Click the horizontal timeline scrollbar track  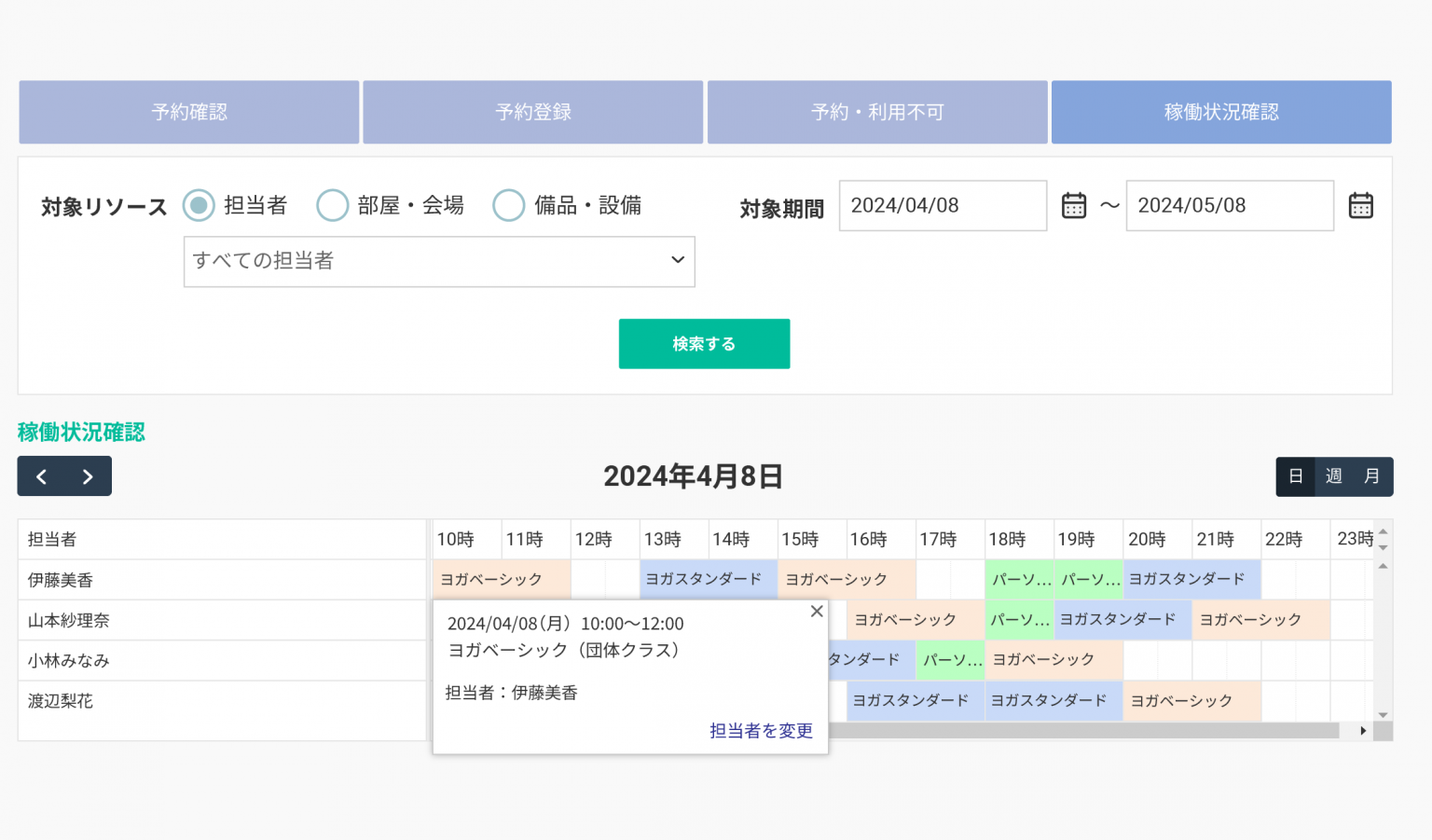click(1081, 731)
